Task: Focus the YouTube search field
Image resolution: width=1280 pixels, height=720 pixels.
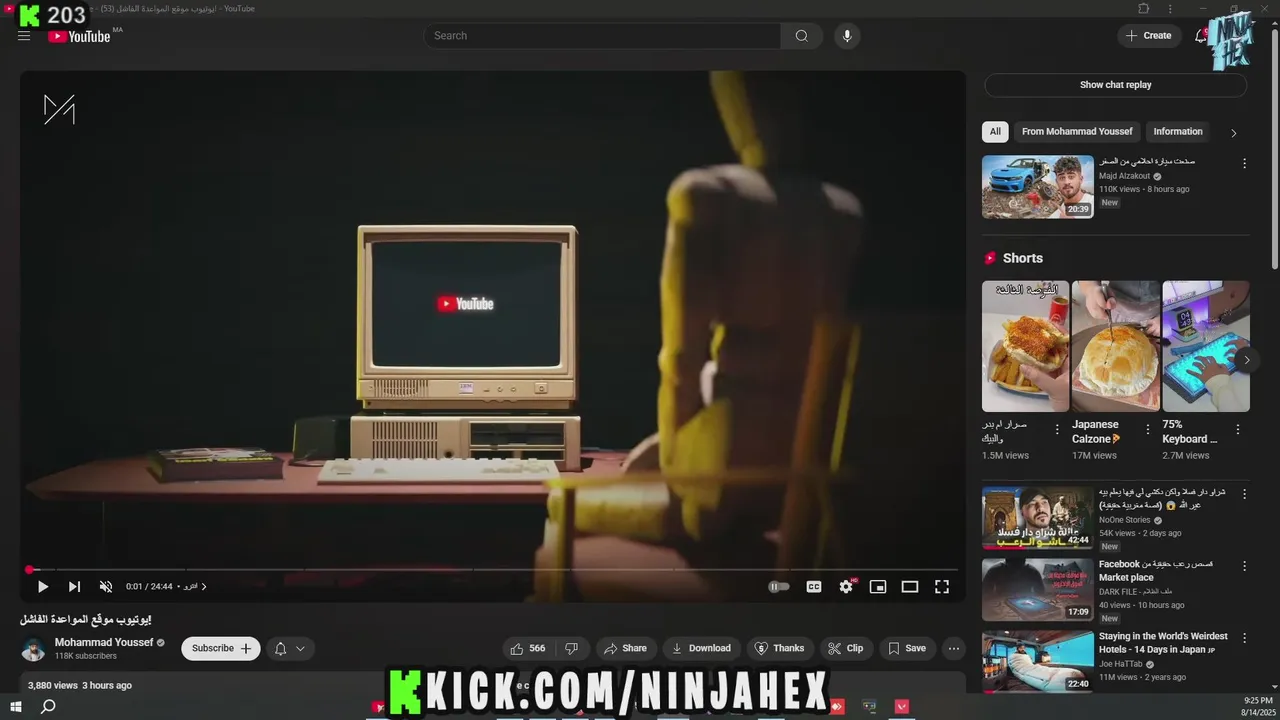Action: pos(602,36)
